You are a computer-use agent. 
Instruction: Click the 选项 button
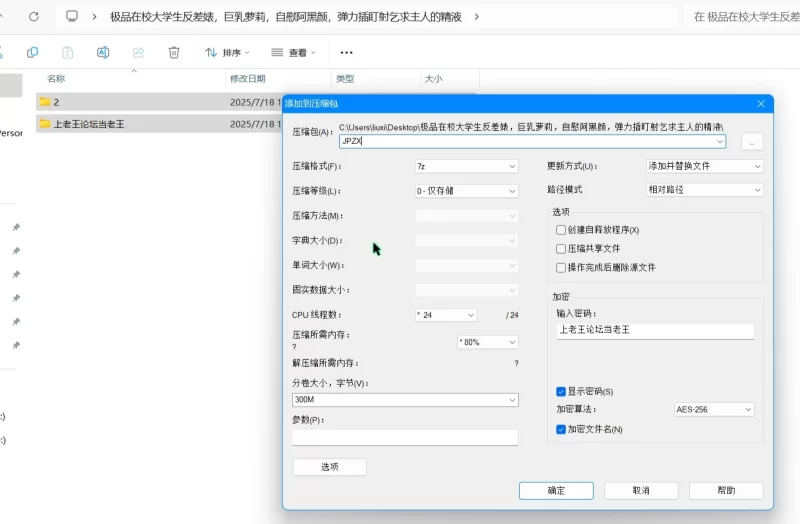click(330, 467)
